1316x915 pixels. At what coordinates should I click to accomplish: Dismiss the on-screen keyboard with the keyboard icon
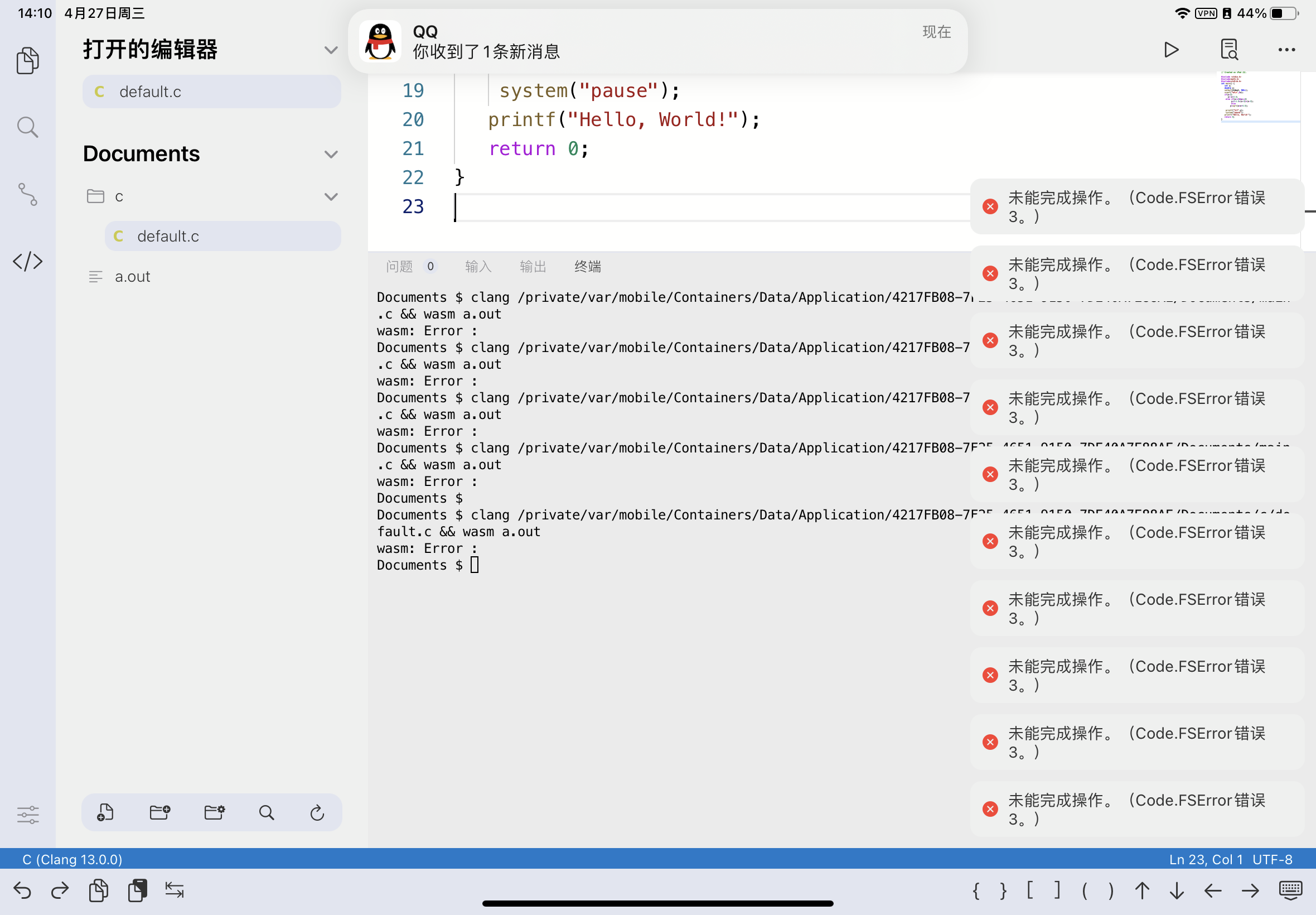coord(1290,890)
